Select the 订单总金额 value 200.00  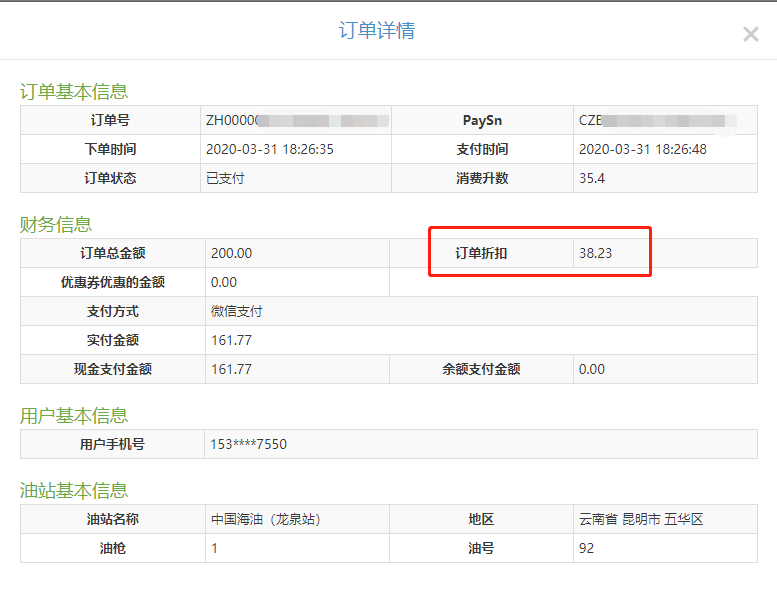point(231,254)
